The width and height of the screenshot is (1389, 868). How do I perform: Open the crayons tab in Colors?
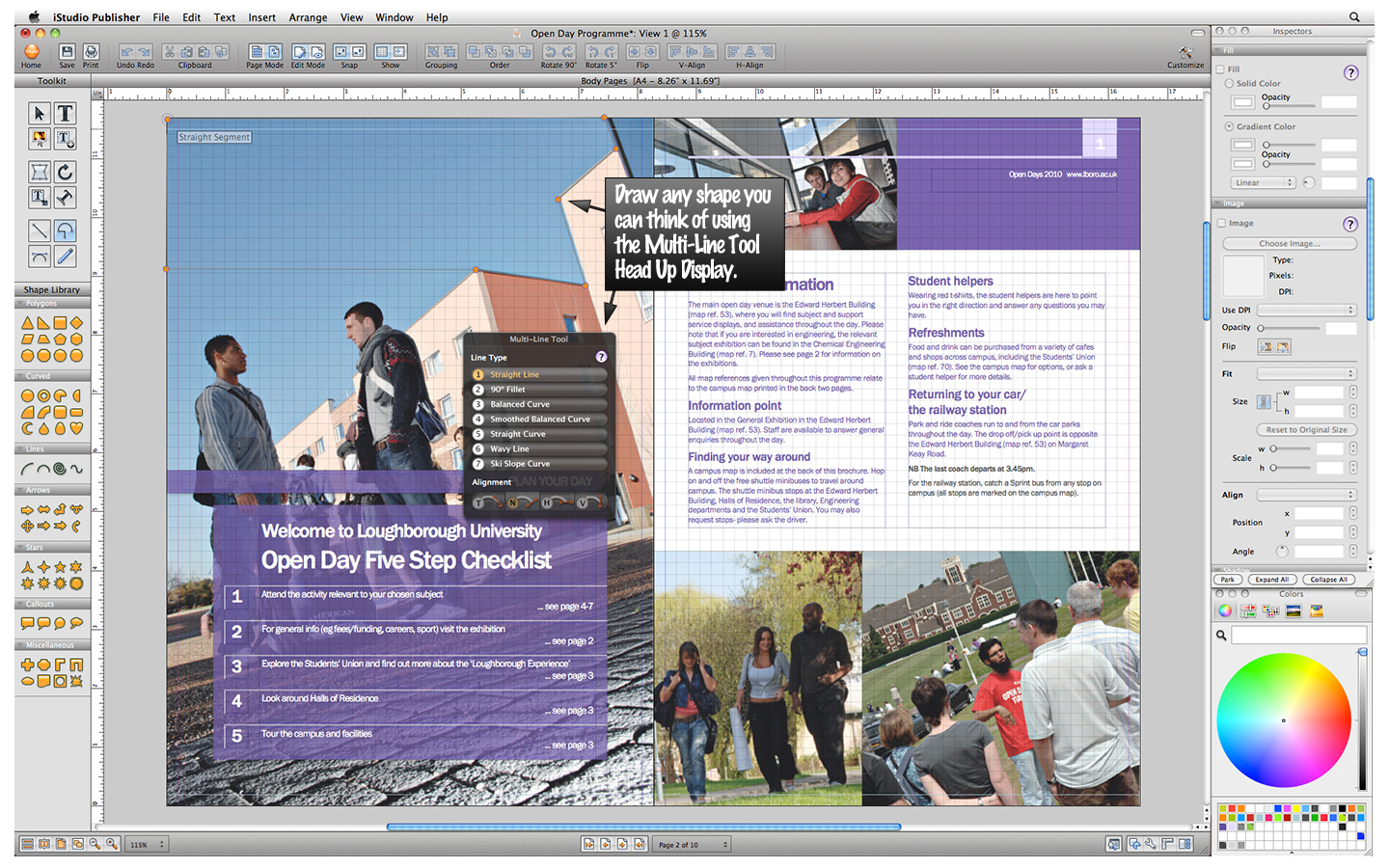[x=1317, y=610]
